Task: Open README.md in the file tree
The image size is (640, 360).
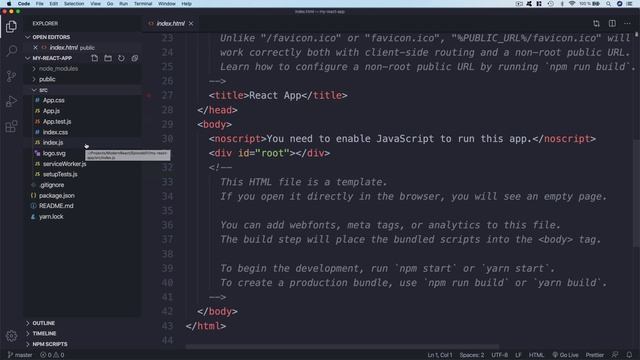Action: 56,206
